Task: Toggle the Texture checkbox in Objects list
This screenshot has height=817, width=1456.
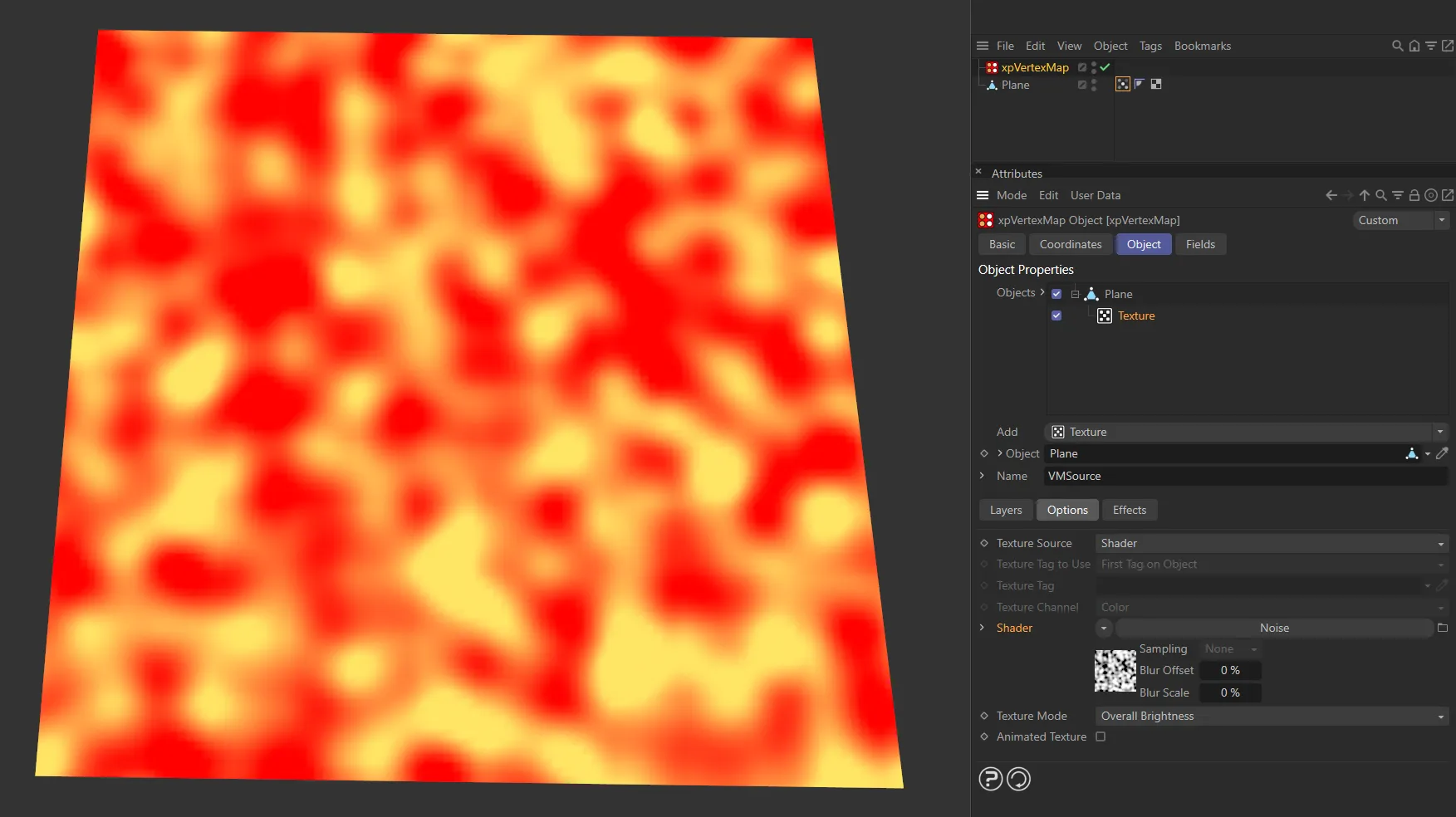Action: coord(1056,316)
